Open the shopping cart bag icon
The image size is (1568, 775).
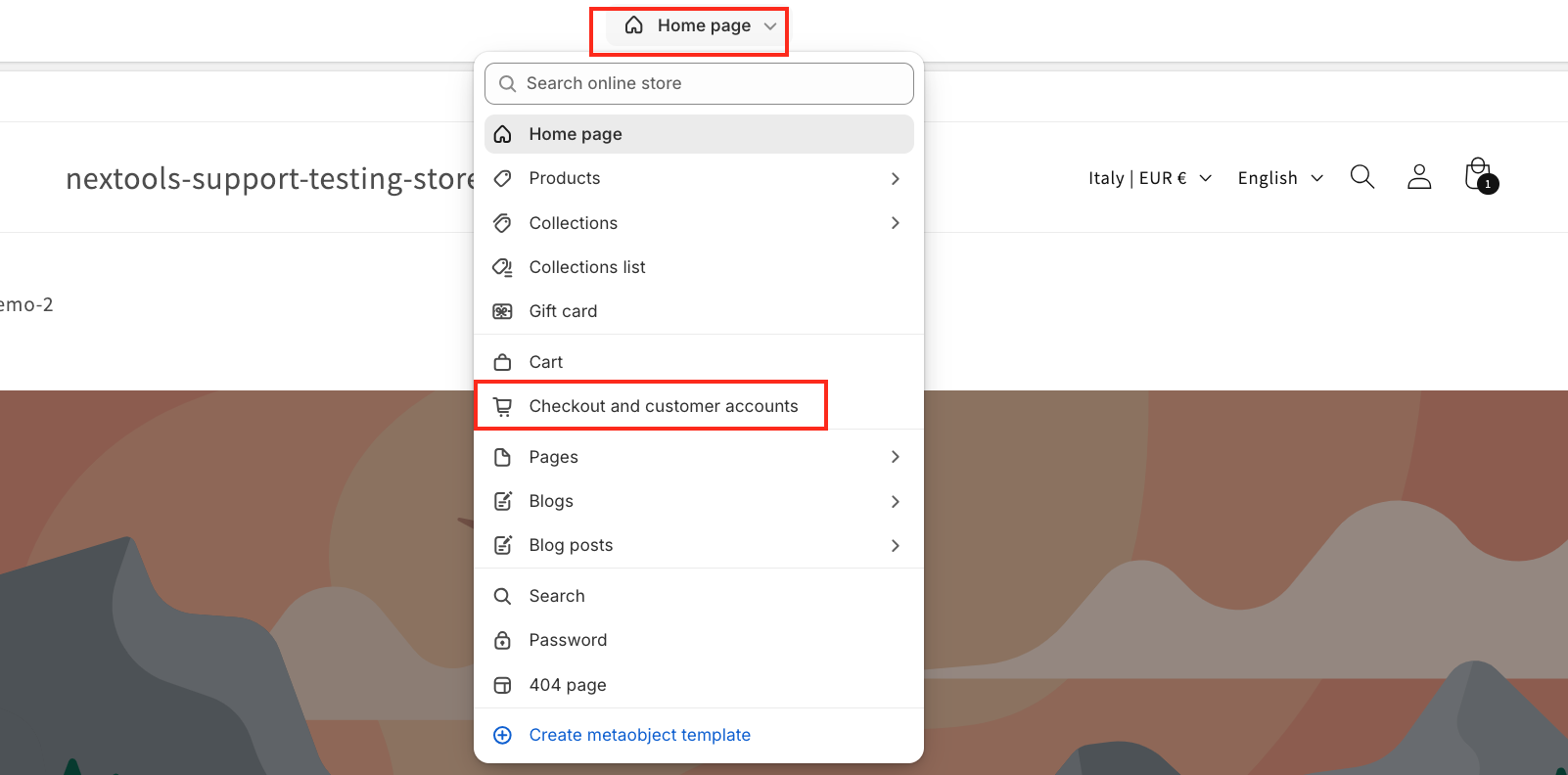1479,176
